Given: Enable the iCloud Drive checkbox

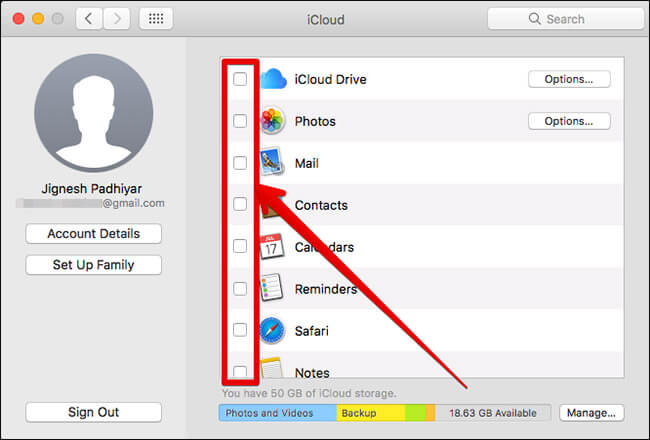Looking at the screenshot, I should tap(240, 79).
